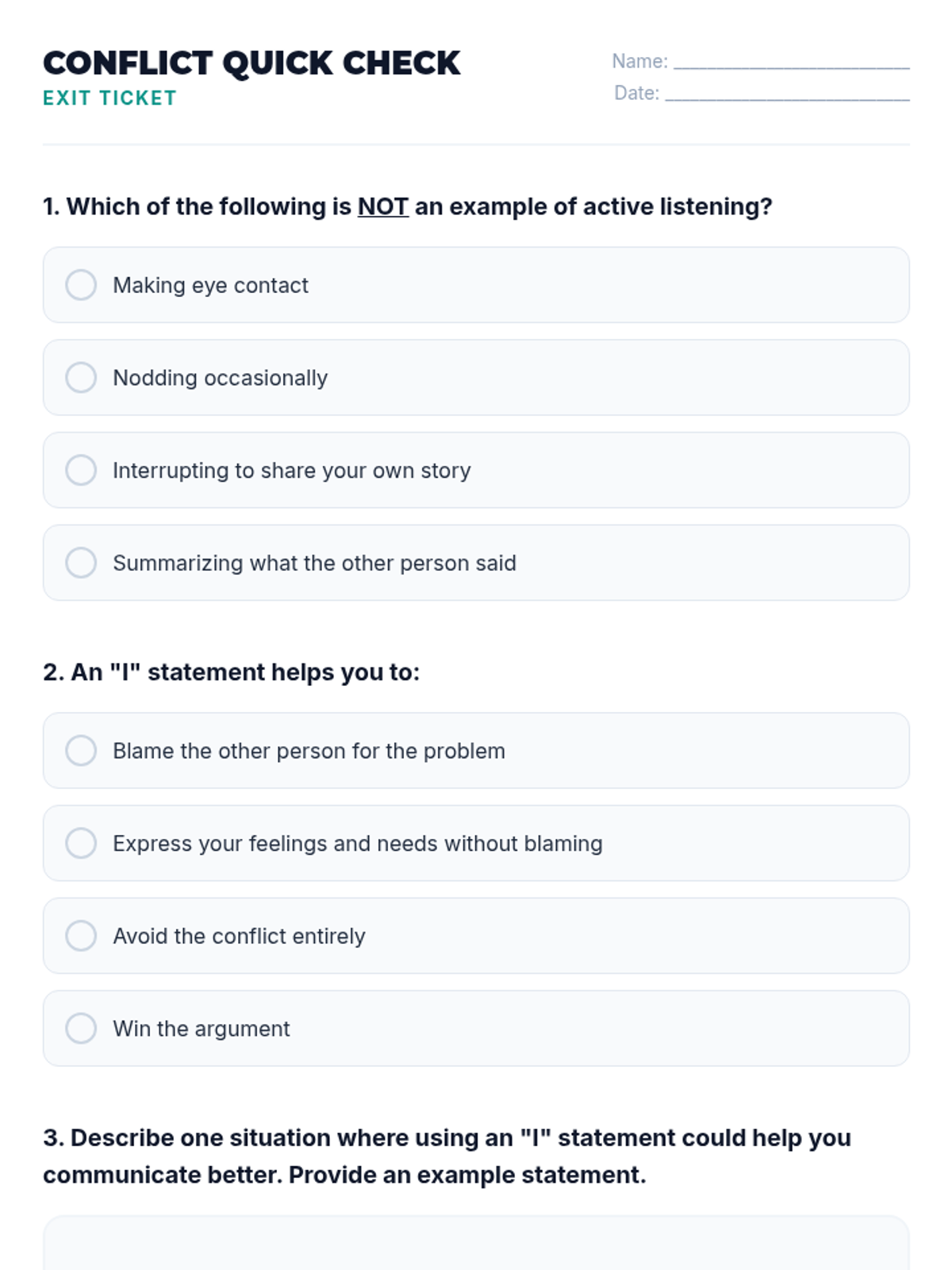Click the Name line field
Viewport: 952px width, 1270px height.
tap(791, 62)
